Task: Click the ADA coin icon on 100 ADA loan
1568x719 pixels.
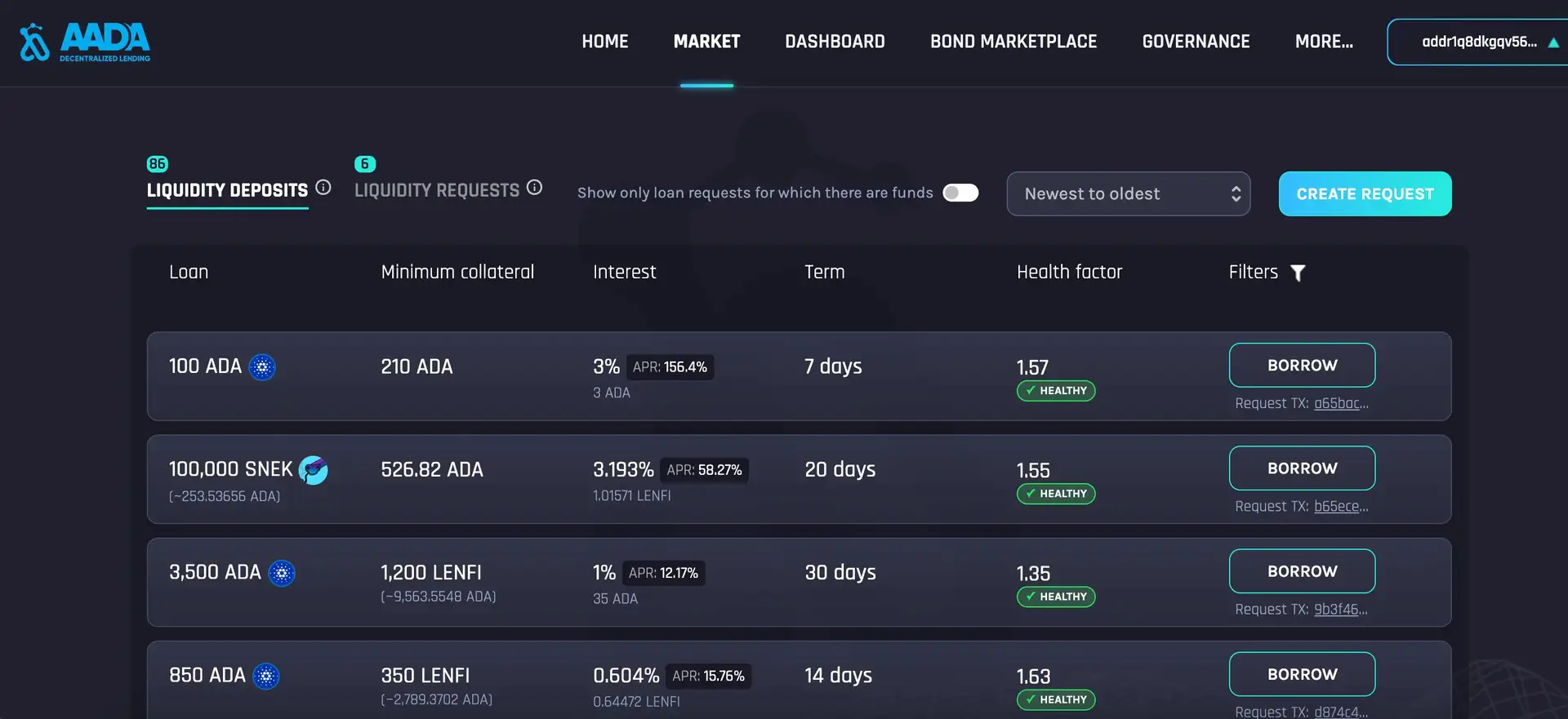Action: (262, 367)
